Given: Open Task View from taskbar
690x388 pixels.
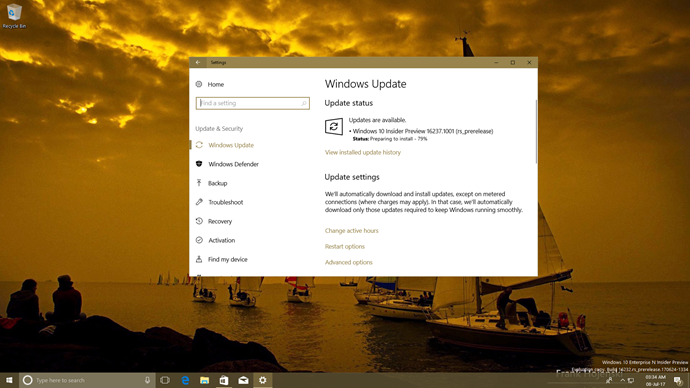Looking at the screenshot, I should point(165,380).
